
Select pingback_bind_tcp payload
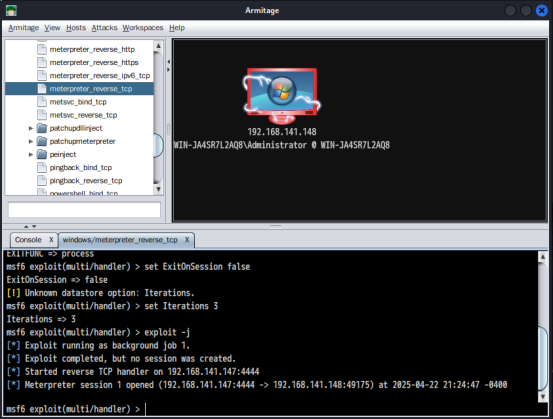tap(81, 168)
